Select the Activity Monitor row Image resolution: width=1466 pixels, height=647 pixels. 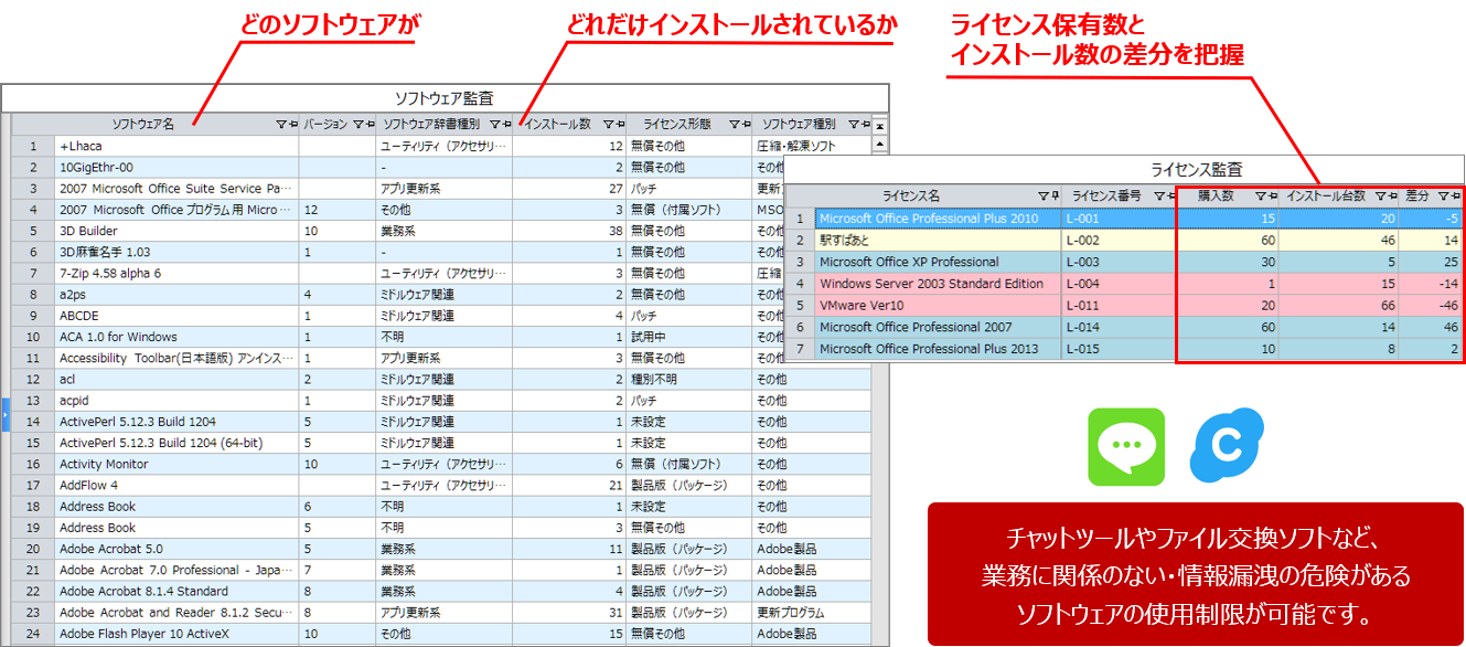pyautogui.click(x=441, y=464)
